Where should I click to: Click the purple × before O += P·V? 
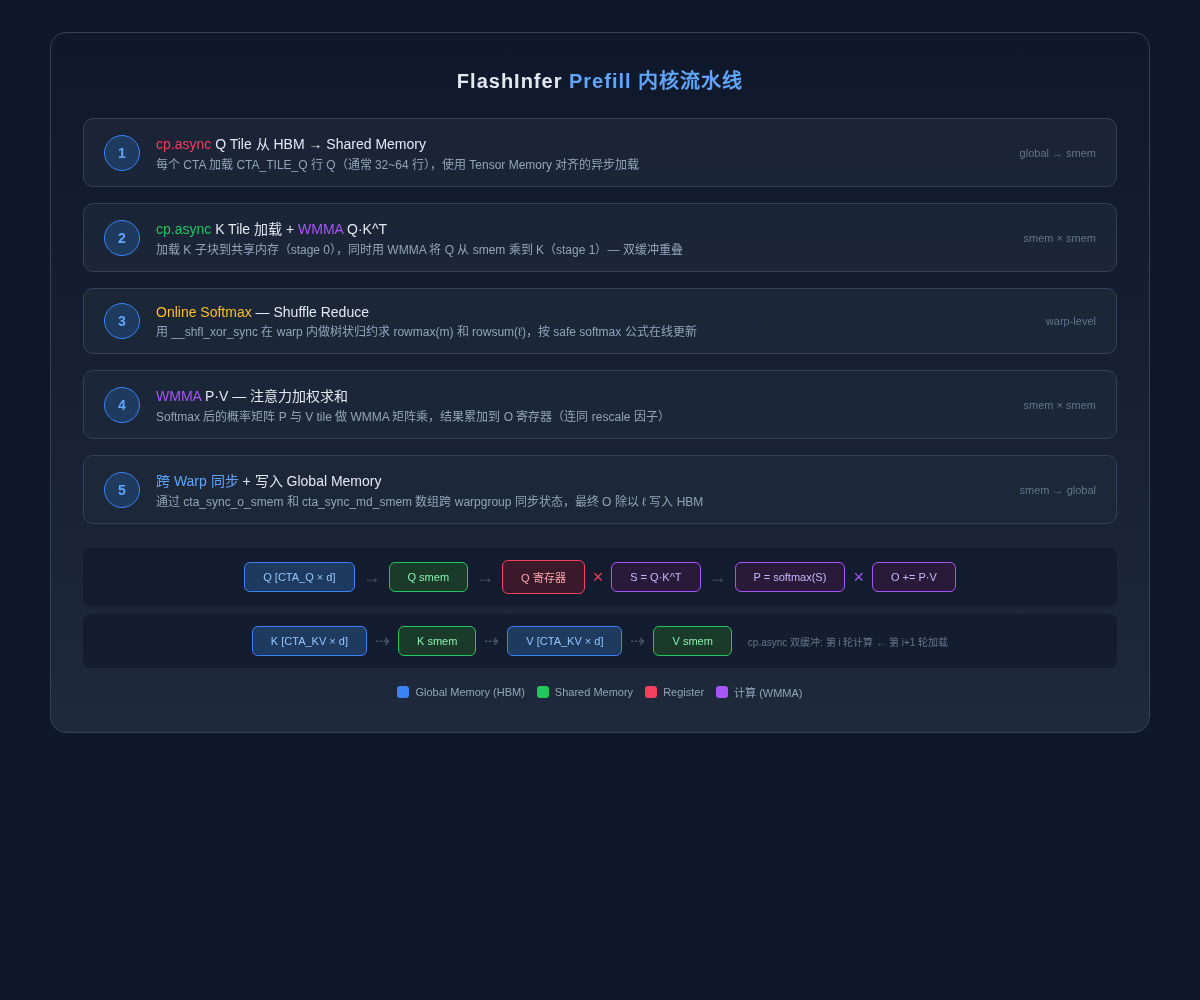[x=858, y=577]
